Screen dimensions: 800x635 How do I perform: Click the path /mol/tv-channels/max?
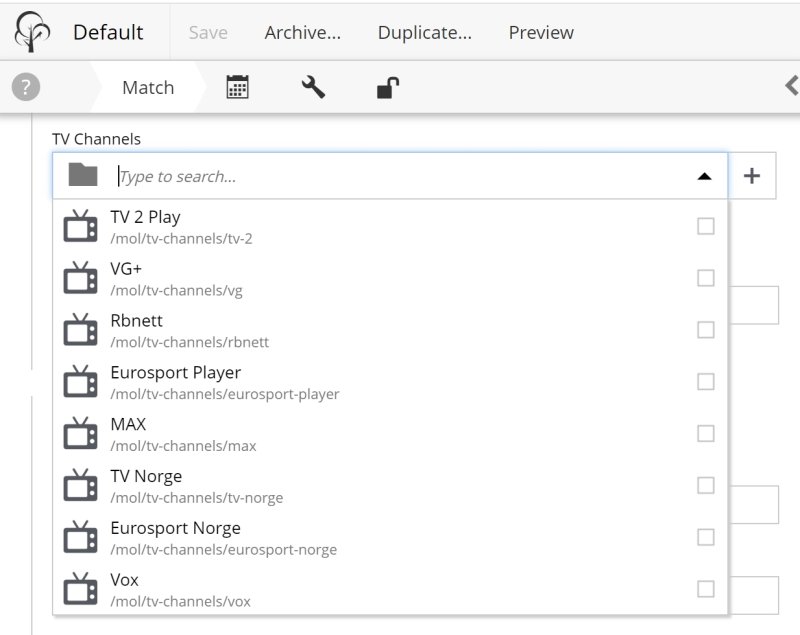click(x=183, y=446)
